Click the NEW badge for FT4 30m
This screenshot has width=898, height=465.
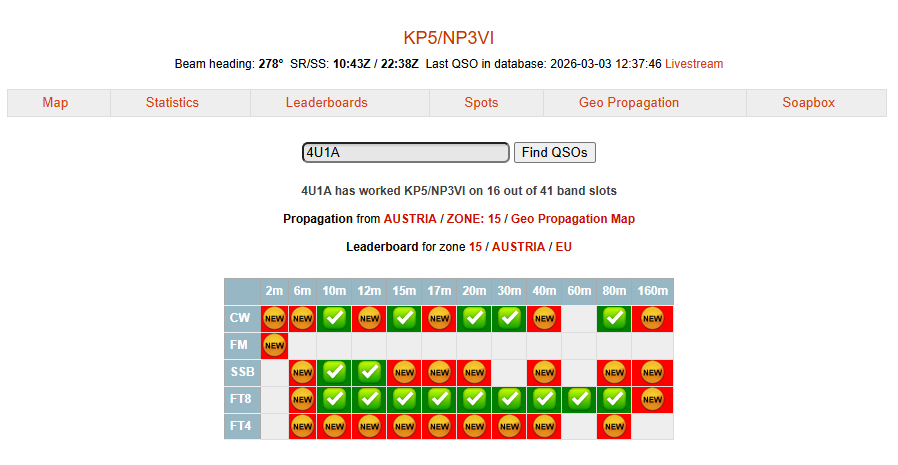point(509,426)
